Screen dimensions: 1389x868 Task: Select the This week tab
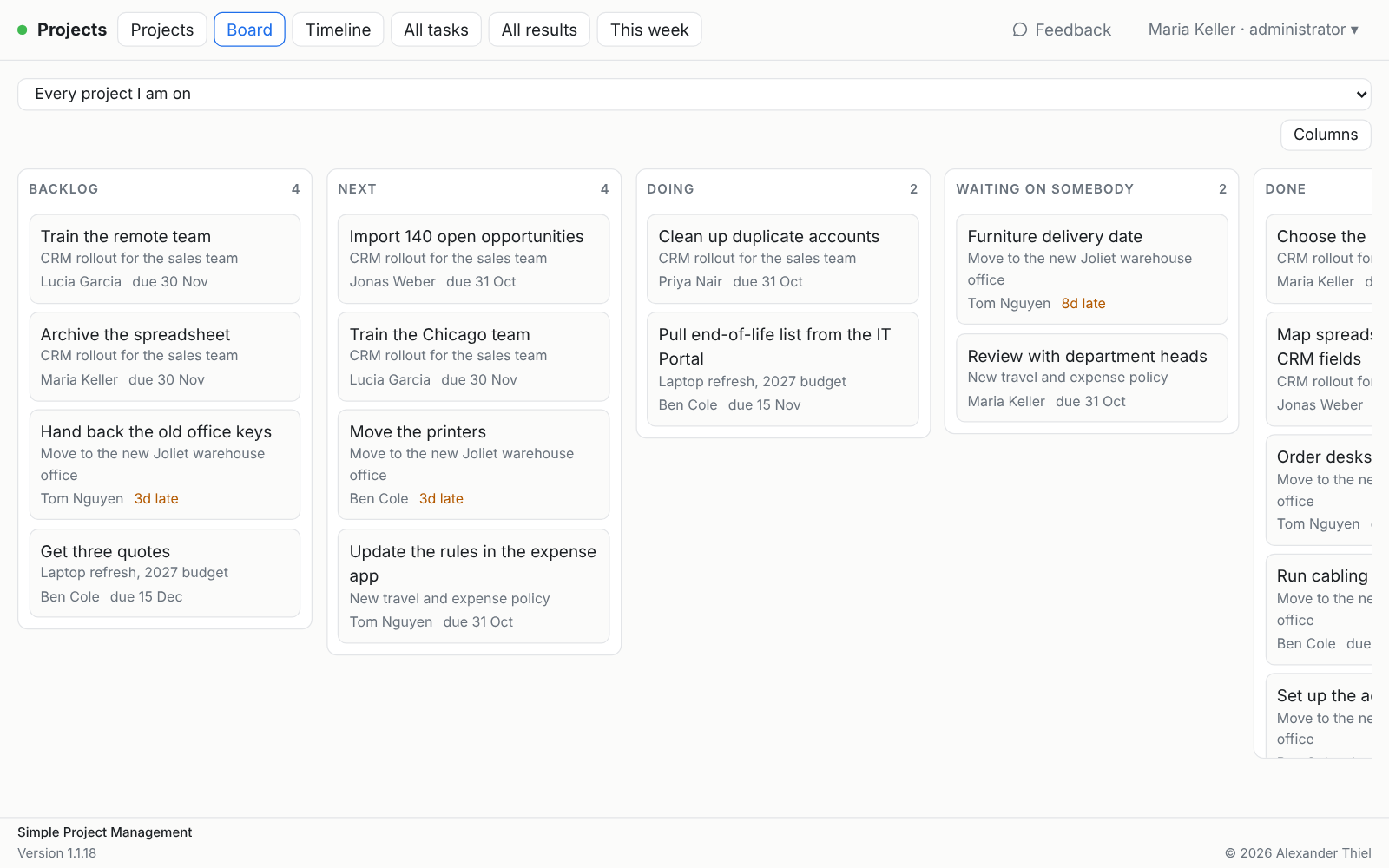click(649, 30)
